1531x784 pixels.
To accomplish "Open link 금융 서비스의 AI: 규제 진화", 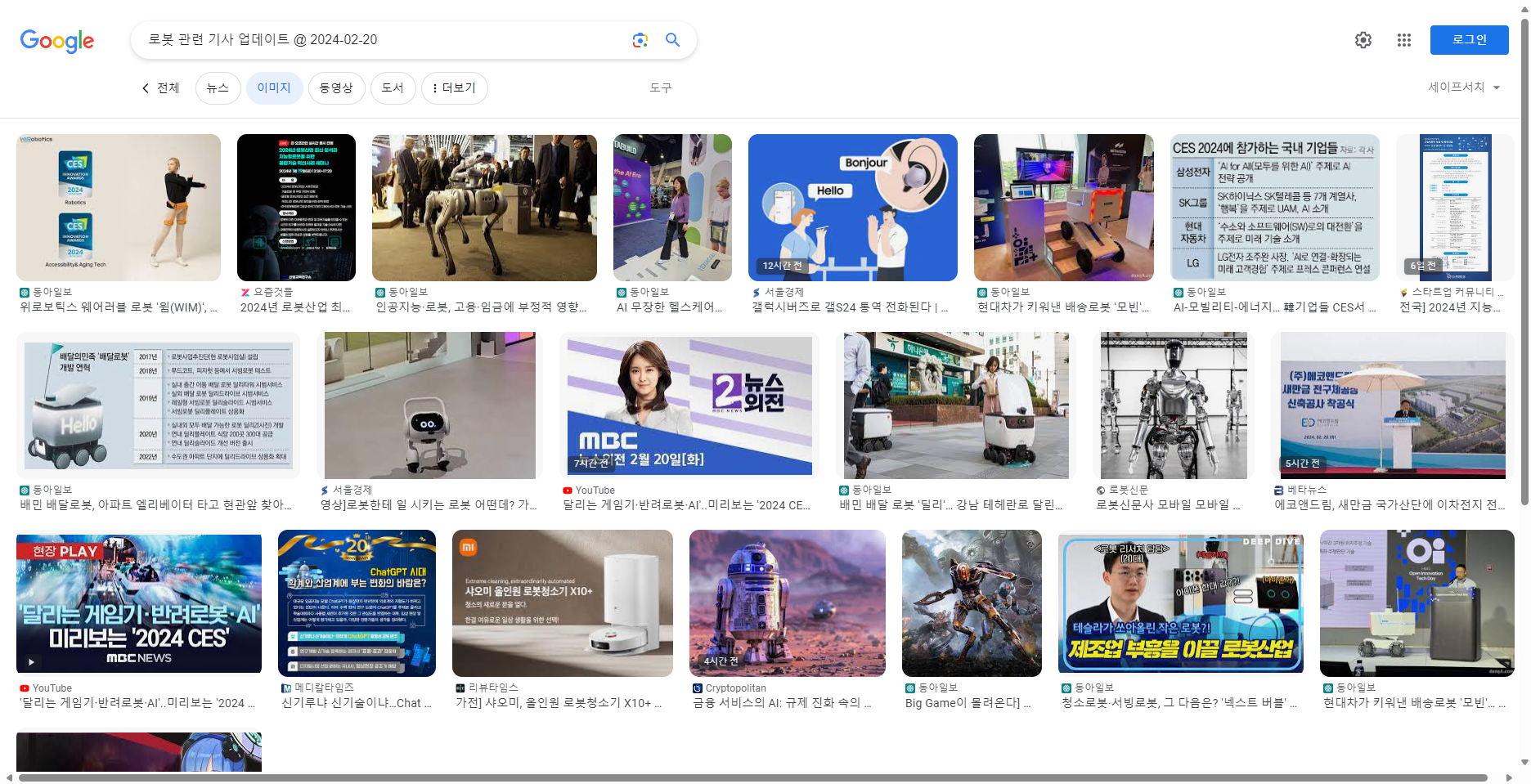I will coord(783,703).
